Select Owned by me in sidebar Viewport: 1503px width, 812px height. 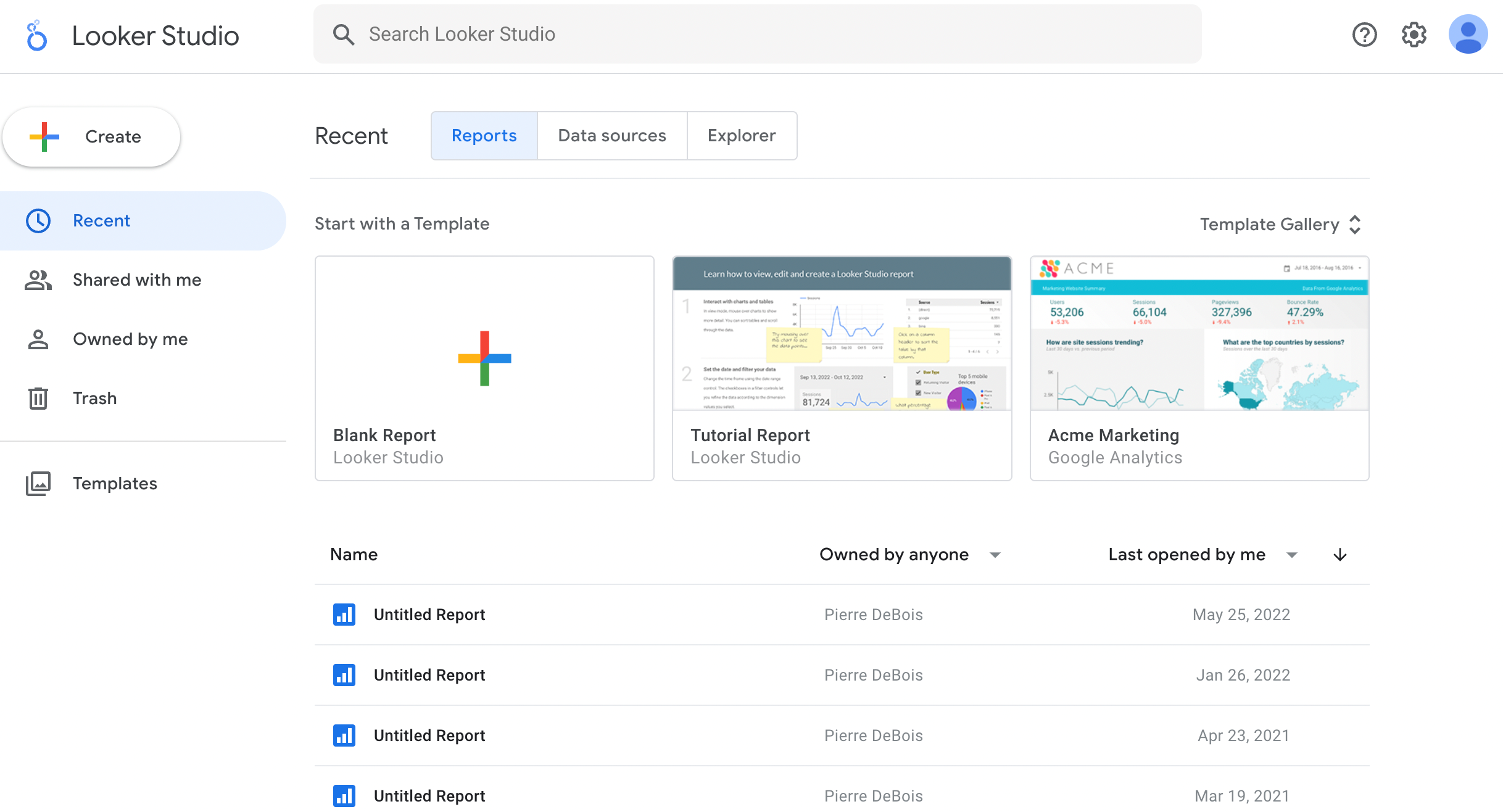130,339
